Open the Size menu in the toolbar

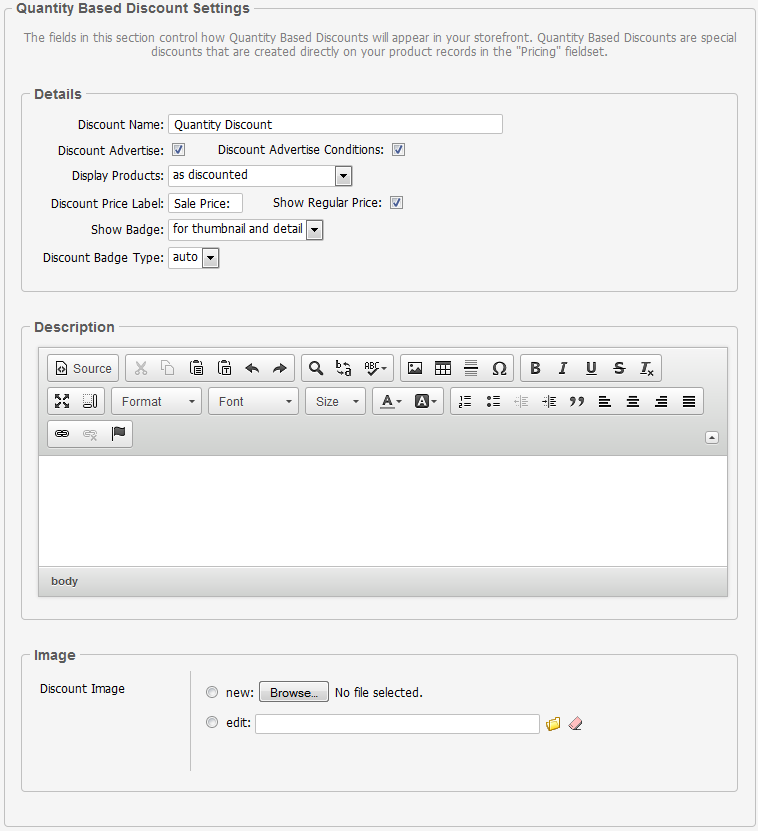pyautogui.click(x=336, y=401)
